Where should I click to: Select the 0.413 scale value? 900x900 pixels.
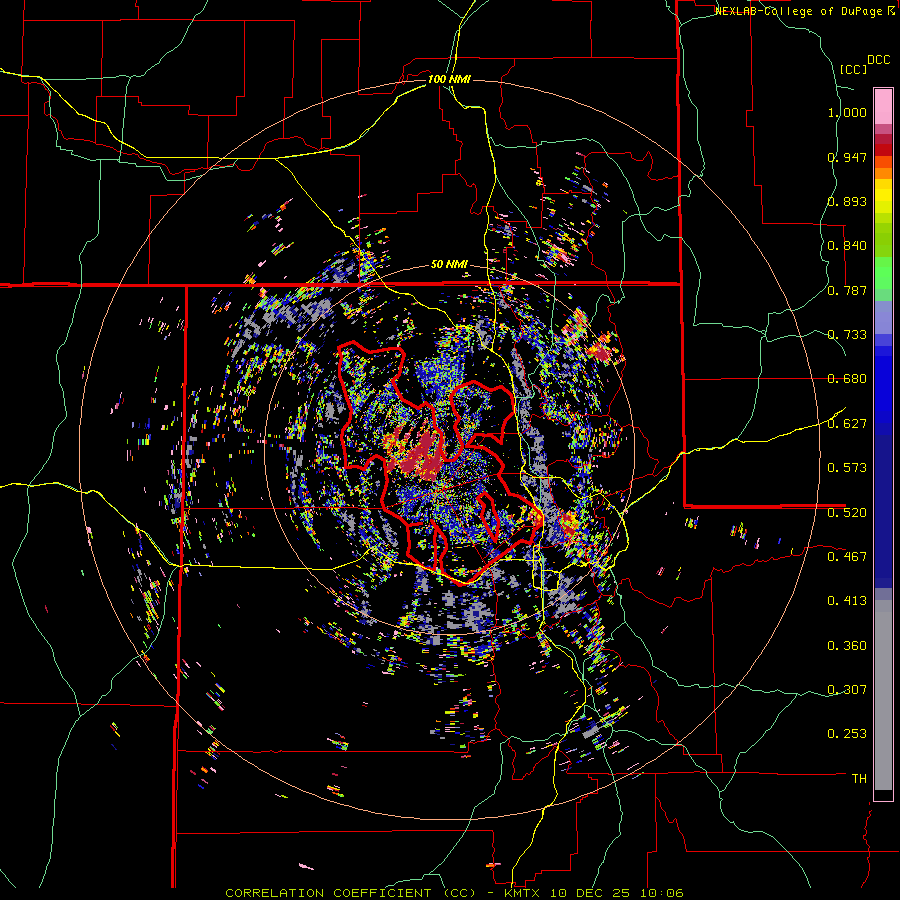(x=847, y=601)
